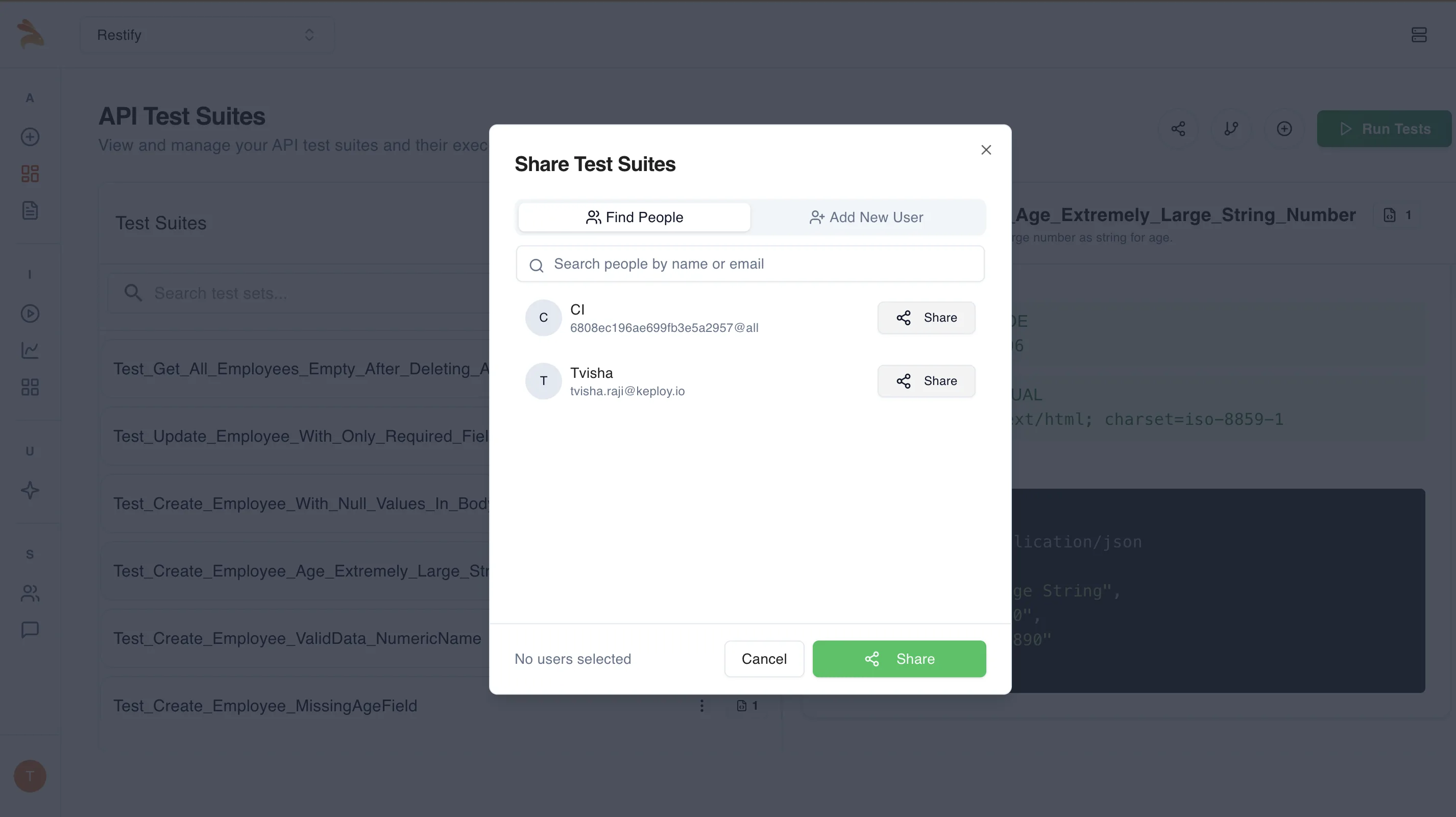Image resolution: width=1456 pixels, height=817 pixels.
Task: Switch to the Find People tab
Action: [x=634, y=217]
